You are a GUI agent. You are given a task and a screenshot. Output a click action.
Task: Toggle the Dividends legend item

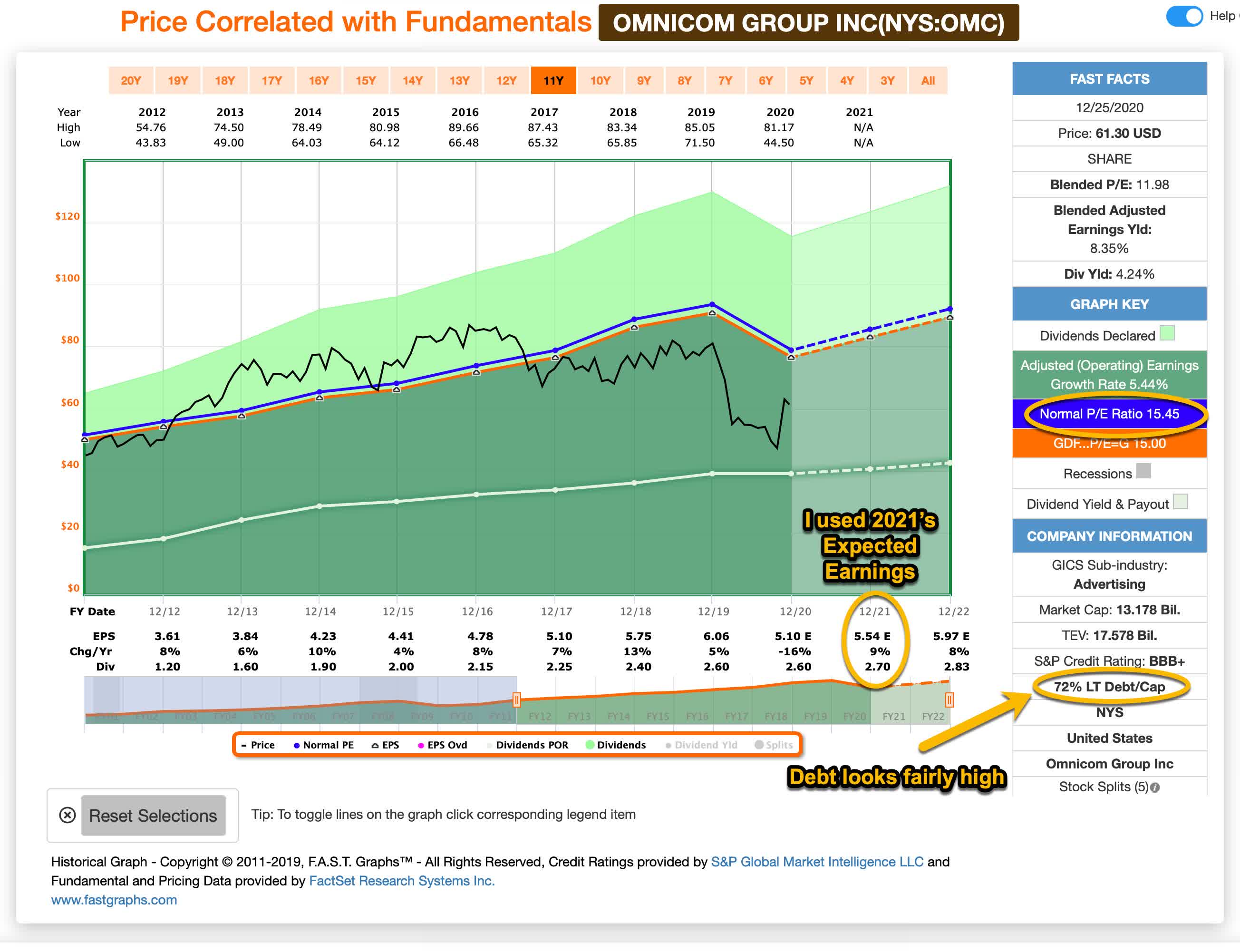point(616,745)
